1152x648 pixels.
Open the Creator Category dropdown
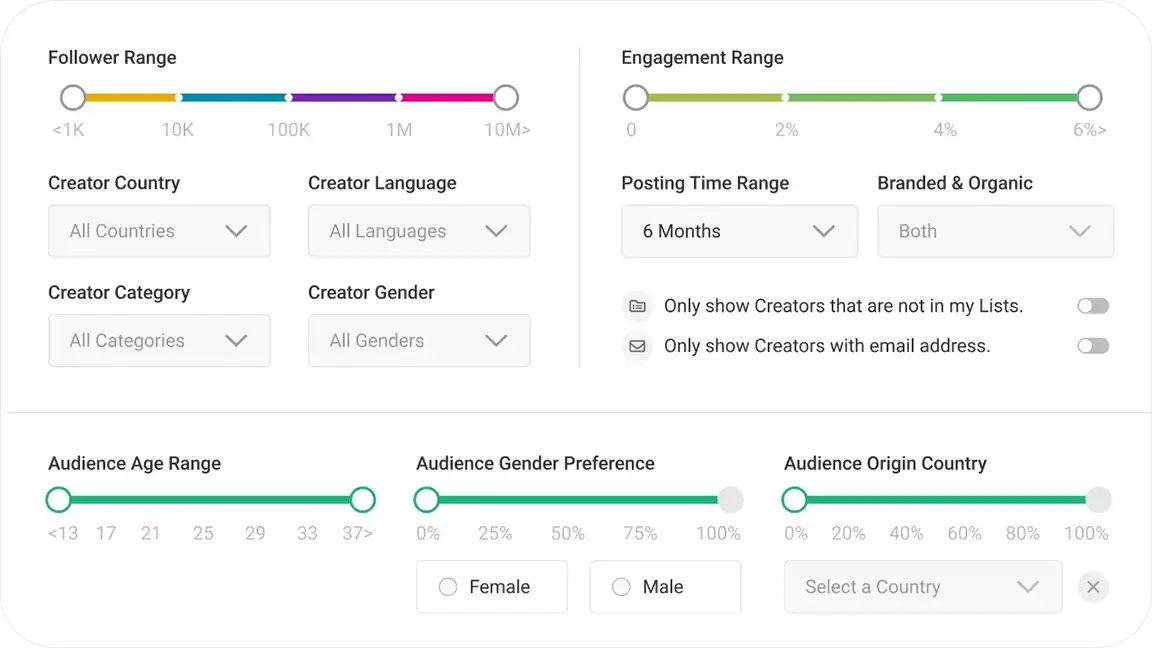[x=159, y=341]
